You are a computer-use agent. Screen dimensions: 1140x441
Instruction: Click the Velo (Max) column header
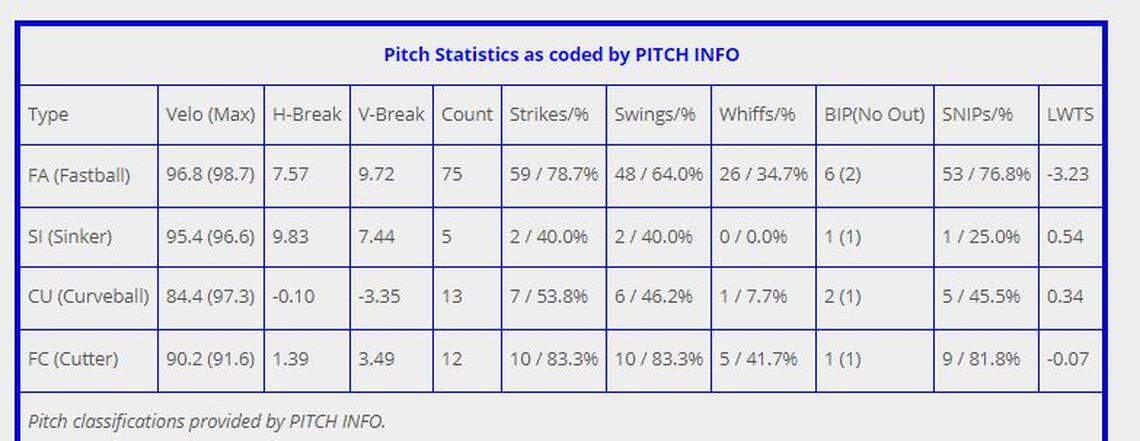coord(210,114)
